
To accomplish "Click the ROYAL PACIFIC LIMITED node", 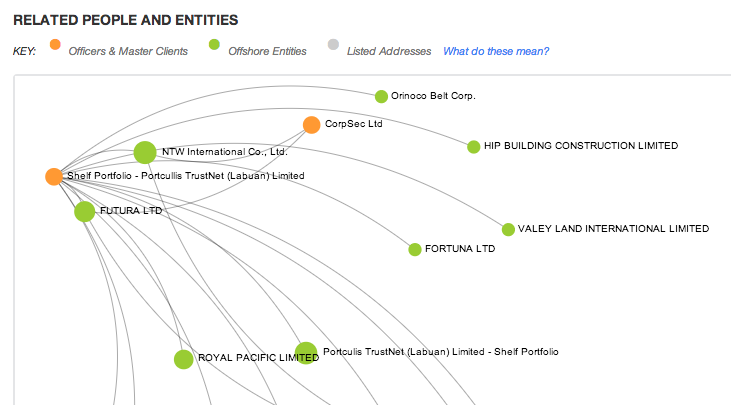I will coord(183,359).
